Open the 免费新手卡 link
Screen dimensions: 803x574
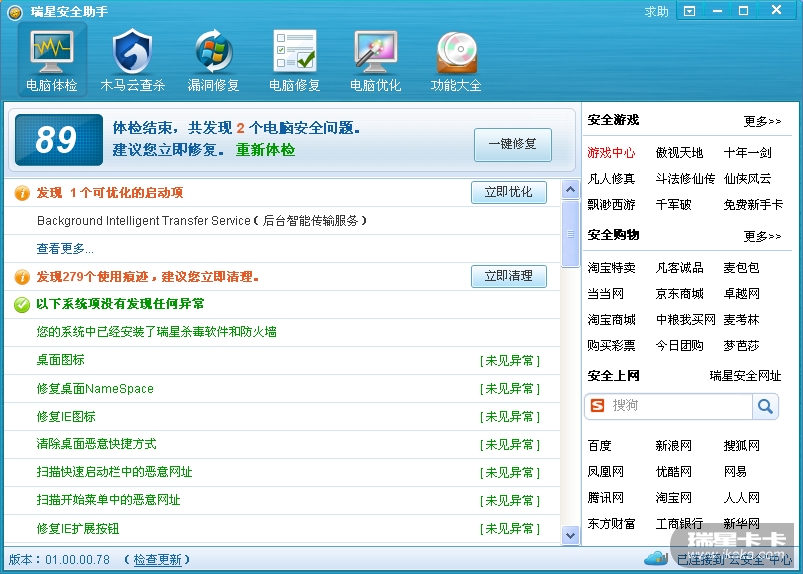click(x=753, y=205)
